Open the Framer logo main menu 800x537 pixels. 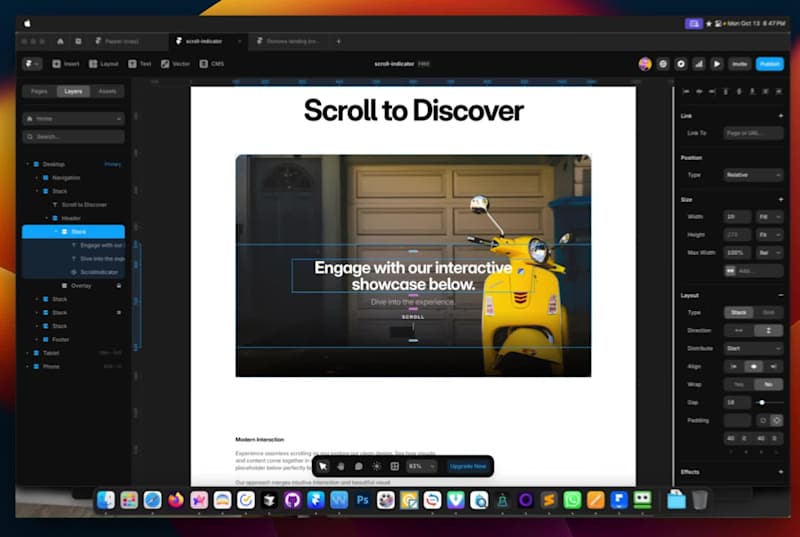click(32, 64)
